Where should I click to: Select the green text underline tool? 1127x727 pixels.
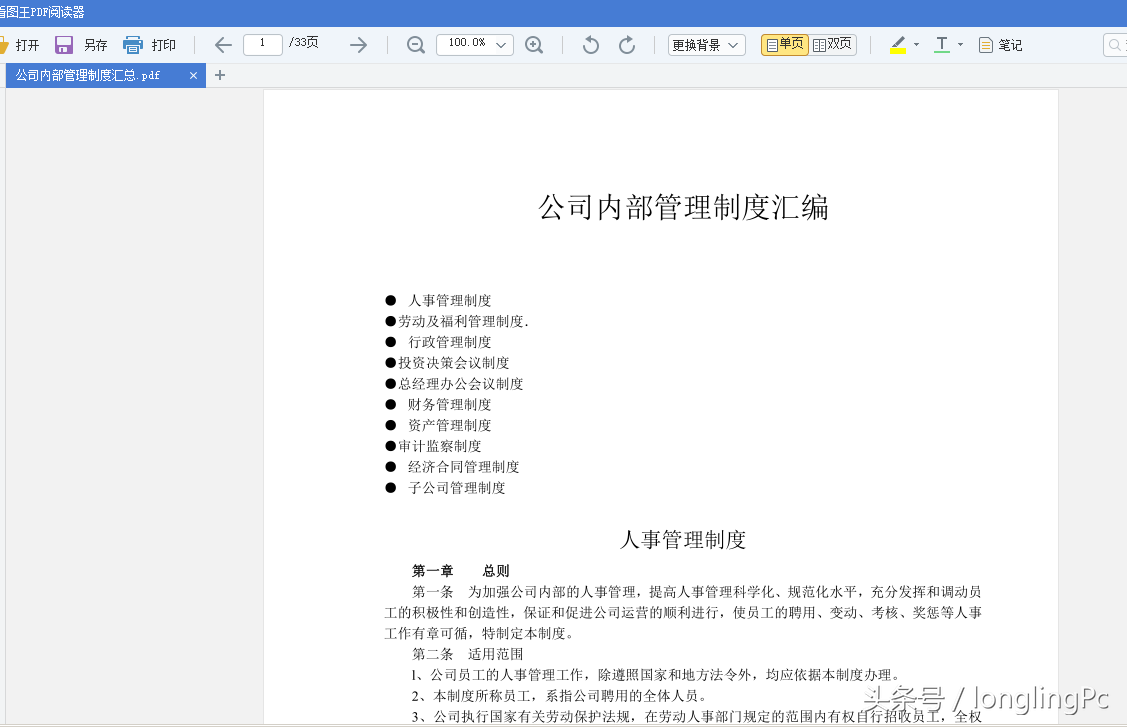942,45
